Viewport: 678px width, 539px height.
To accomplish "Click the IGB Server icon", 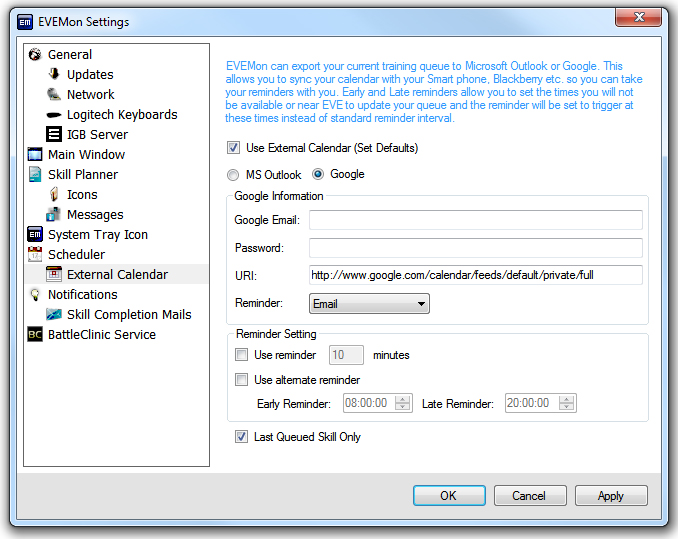I will coord(54,135).
